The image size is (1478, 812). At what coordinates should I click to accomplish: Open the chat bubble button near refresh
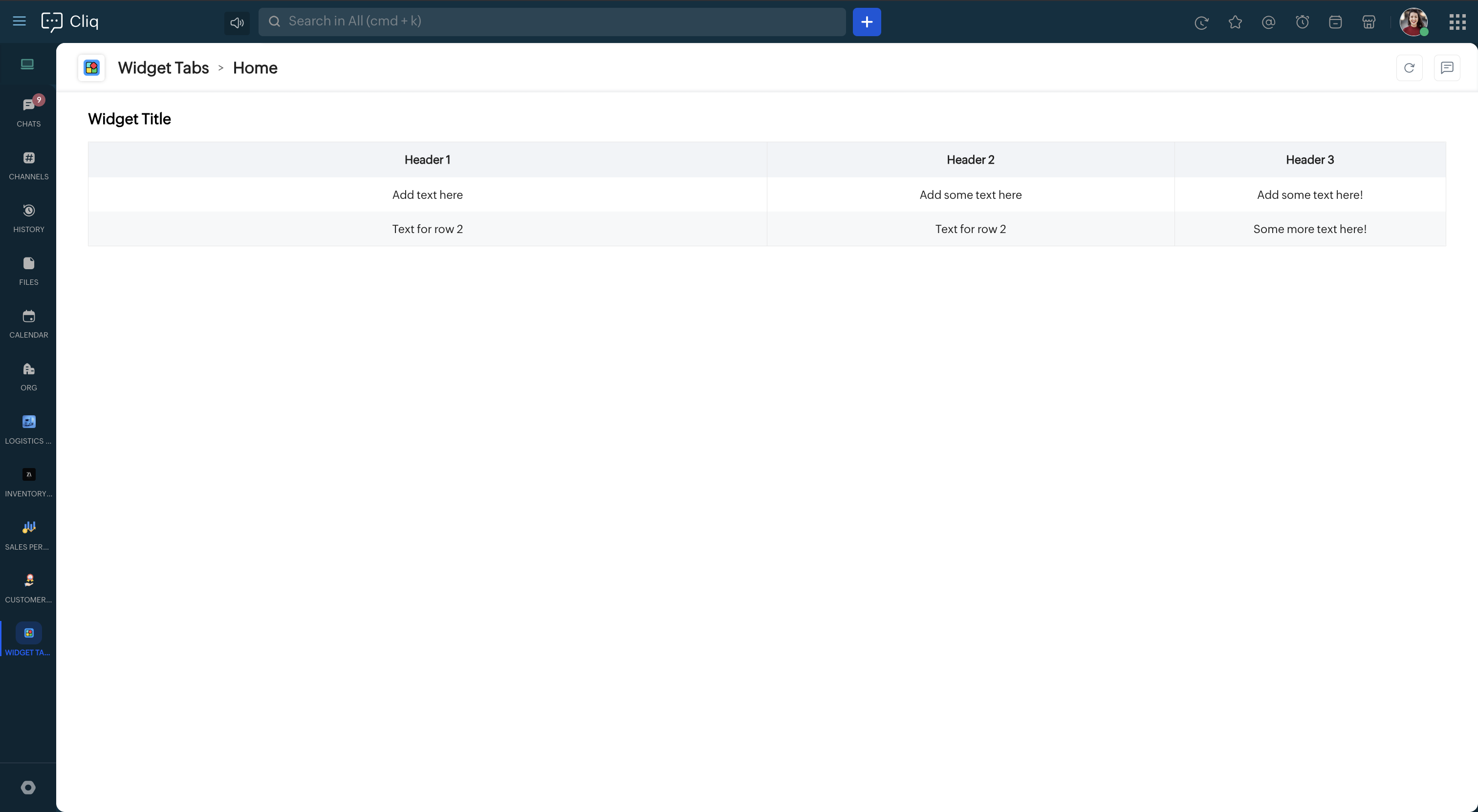click(x=1447, y=67)
